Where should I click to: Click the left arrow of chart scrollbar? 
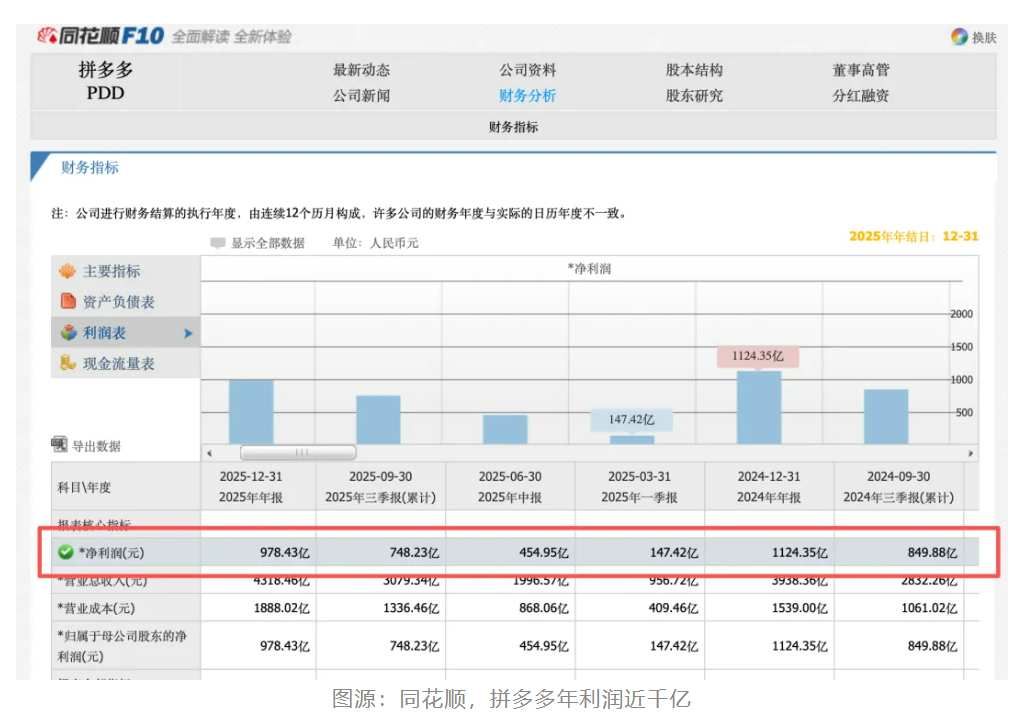coord(209,453)
